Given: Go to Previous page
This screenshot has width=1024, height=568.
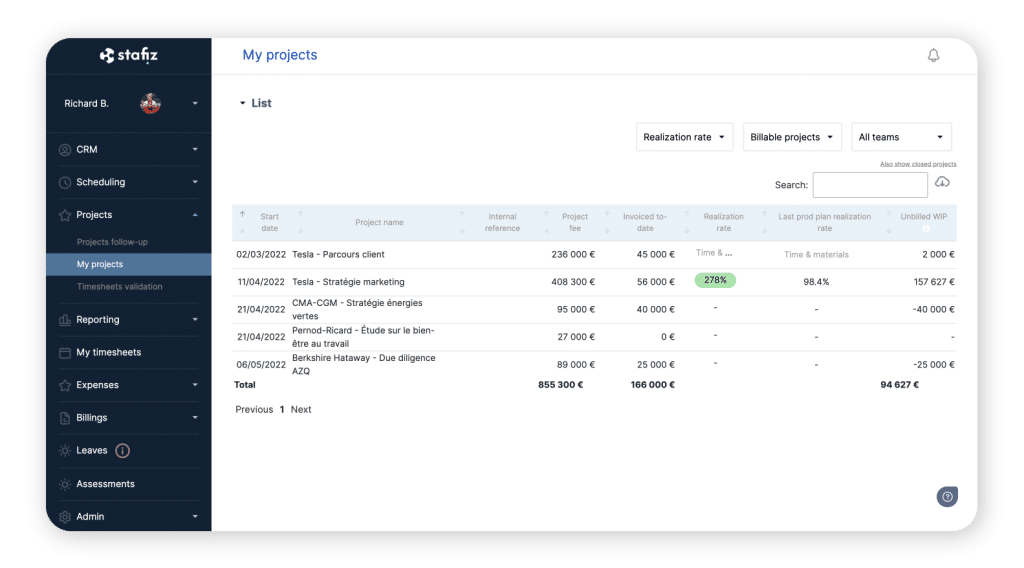Looking at the screenshot, I should point(254,409).
